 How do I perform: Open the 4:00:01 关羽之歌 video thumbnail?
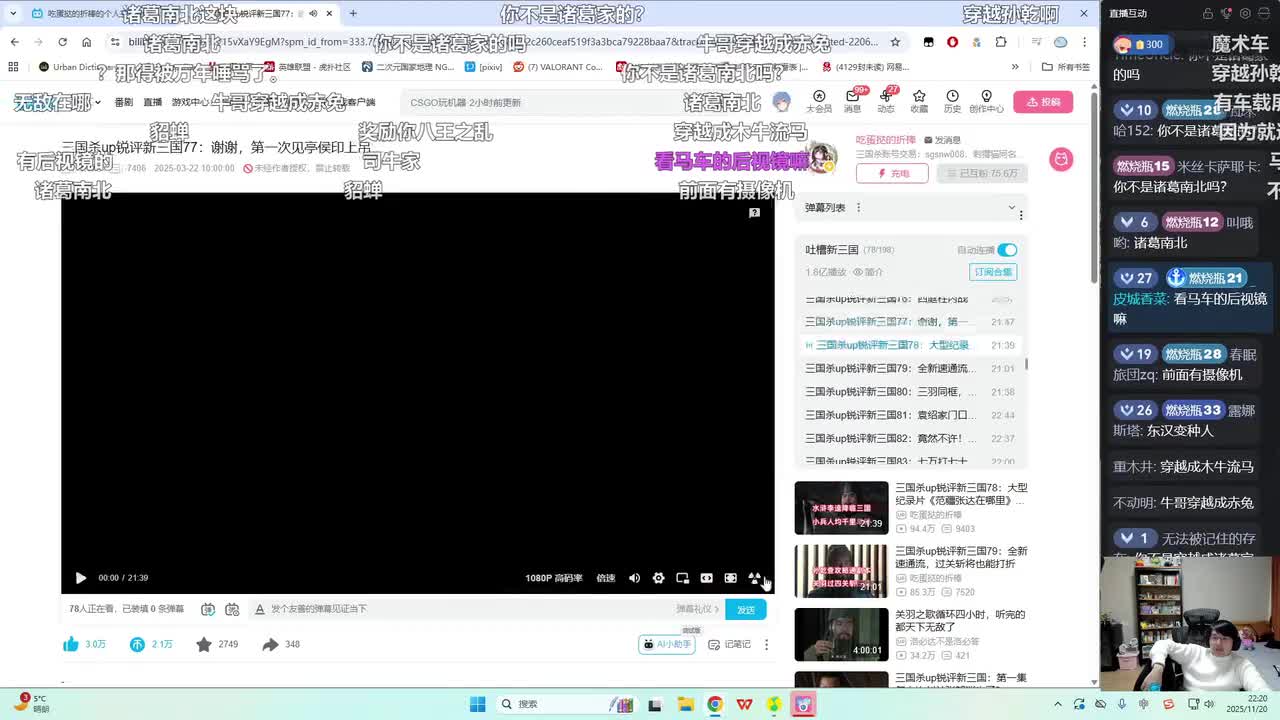click(841, 634)
